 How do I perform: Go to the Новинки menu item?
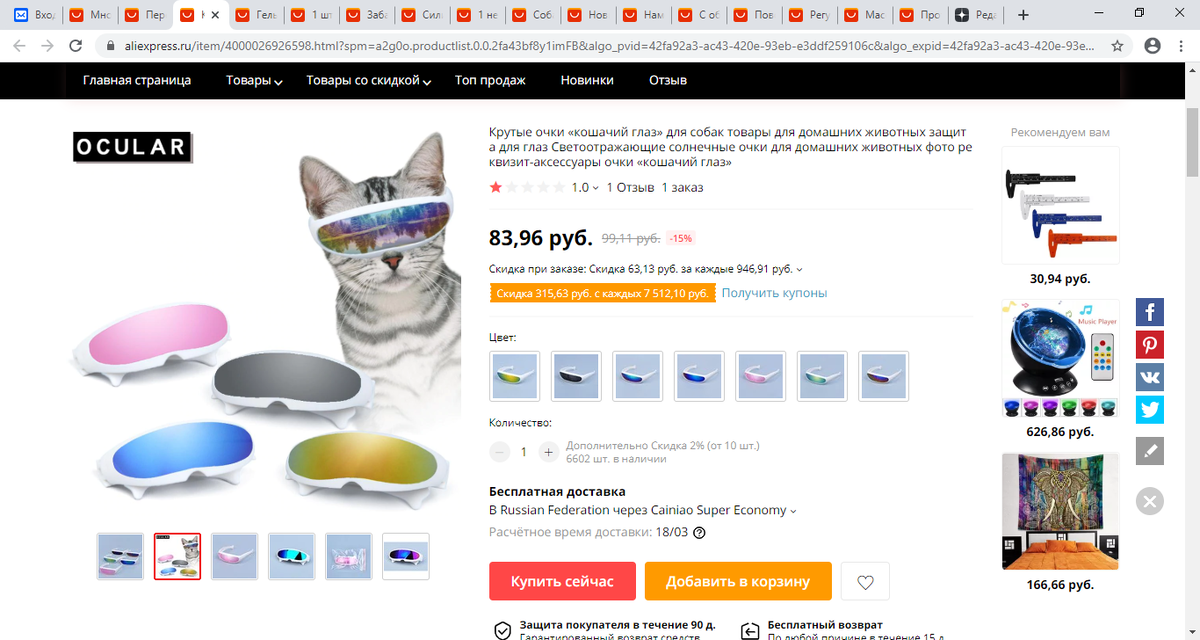[x=587, y=81]
